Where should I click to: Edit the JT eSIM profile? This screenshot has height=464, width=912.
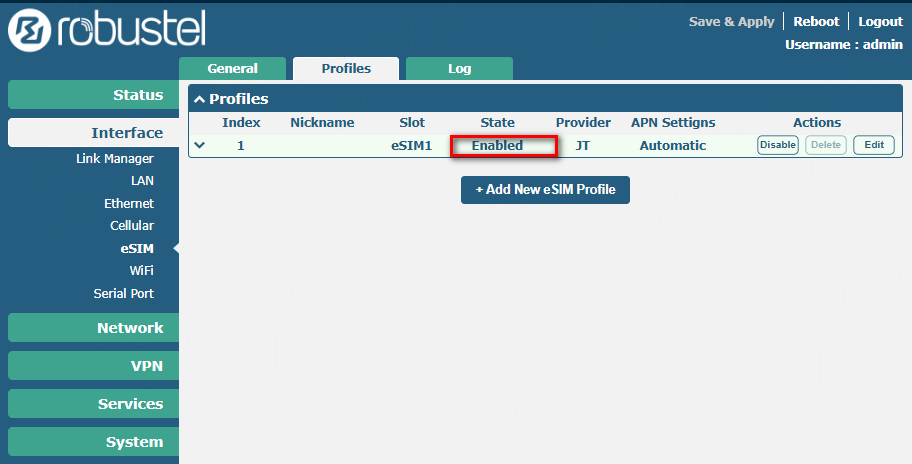pos(873,145)
